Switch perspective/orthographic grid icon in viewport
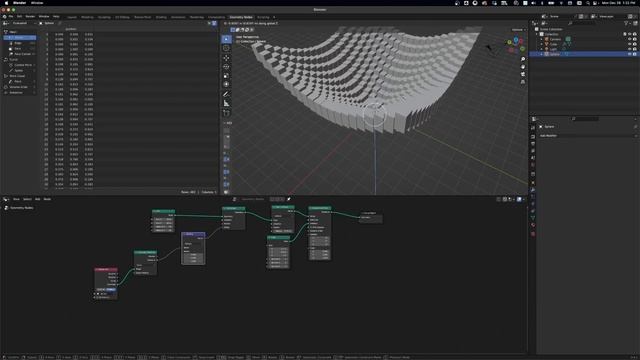Image resolution: width=640 pixels, height=360 pixels. pyautogui.click(x=523, y=82)
